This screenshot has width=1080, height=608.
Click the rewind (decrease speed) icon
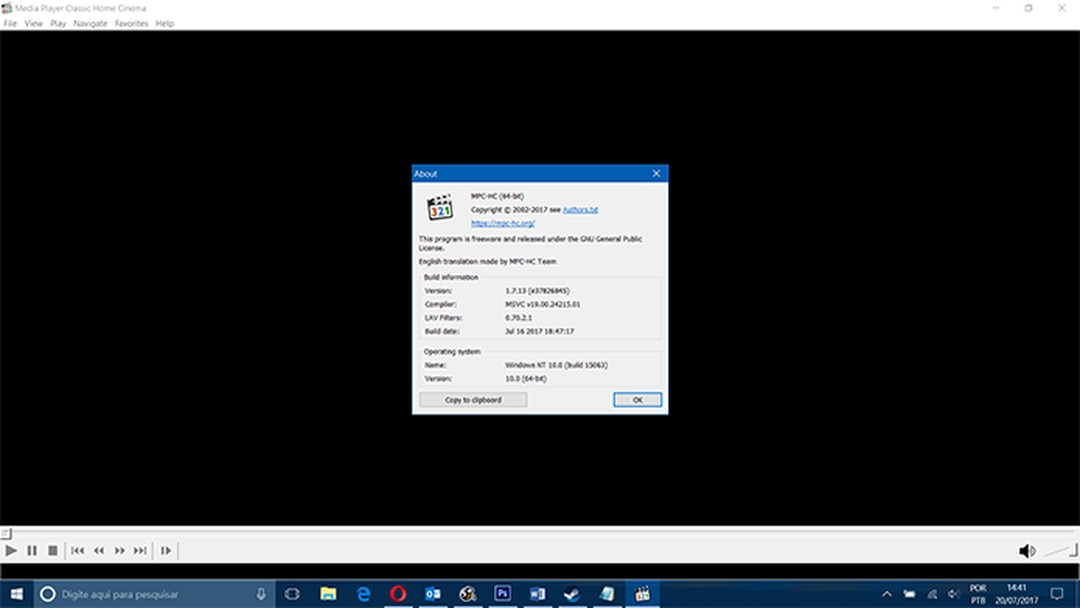tap(99, 550)
